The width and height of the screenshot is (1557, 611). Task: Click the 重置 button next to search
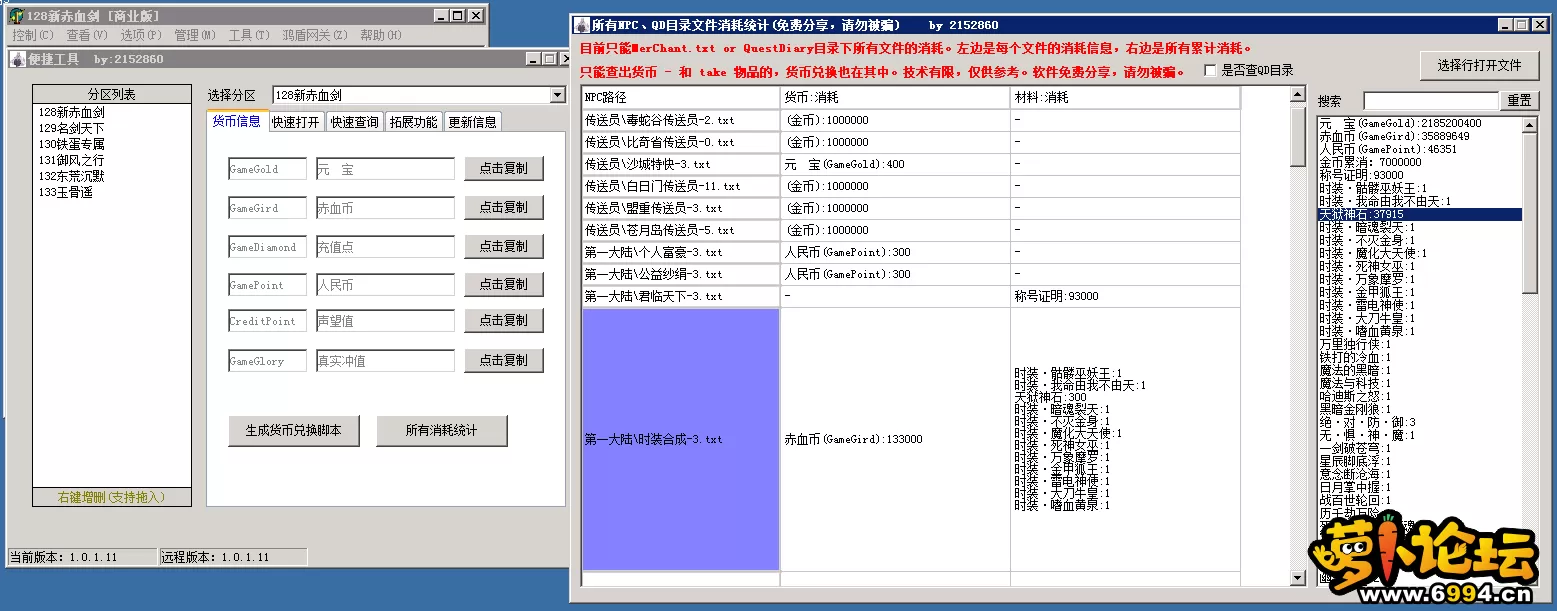pyautogui.click(x=1520, y=101)
